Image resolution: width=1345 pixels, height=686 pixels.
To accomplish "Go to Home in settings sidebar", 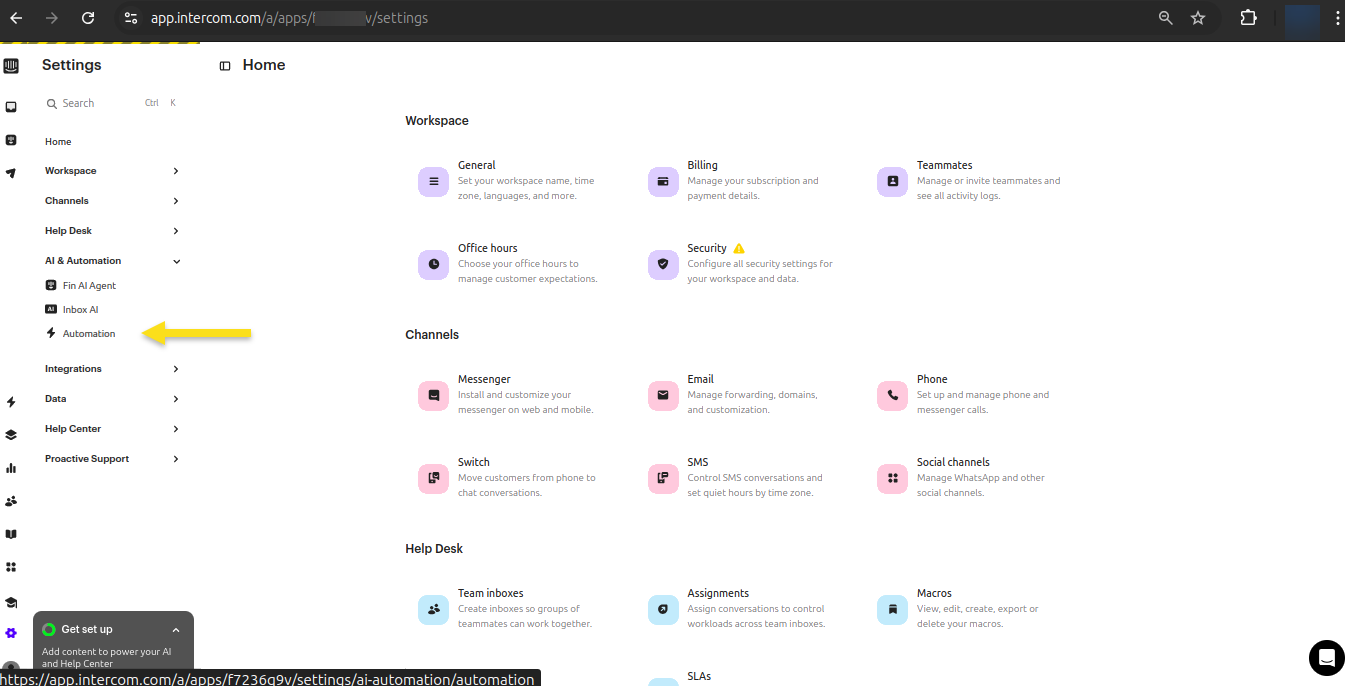I will [58, 142].
